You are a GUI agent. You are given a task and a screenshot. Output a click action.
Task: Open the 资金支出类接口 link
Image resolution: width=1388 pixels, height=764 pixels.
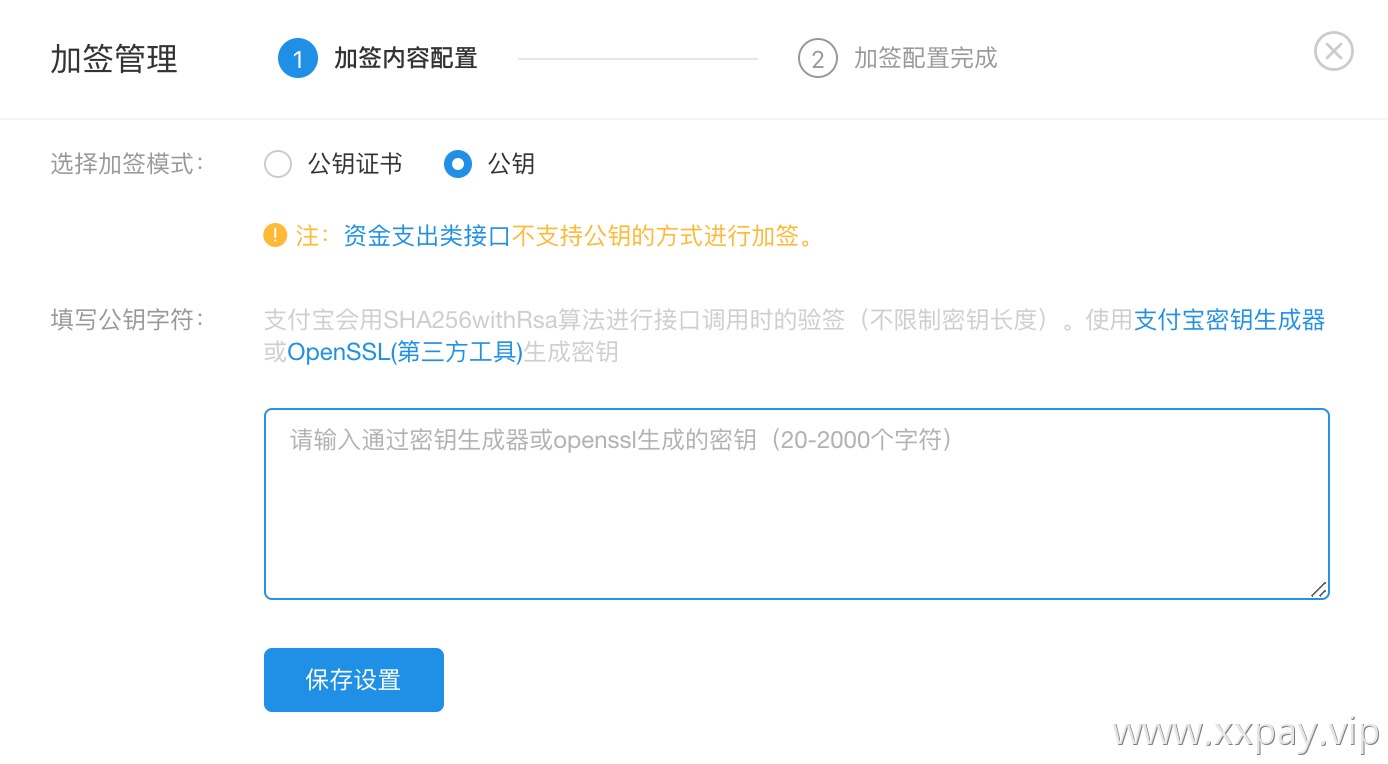[x=427, y=236]
